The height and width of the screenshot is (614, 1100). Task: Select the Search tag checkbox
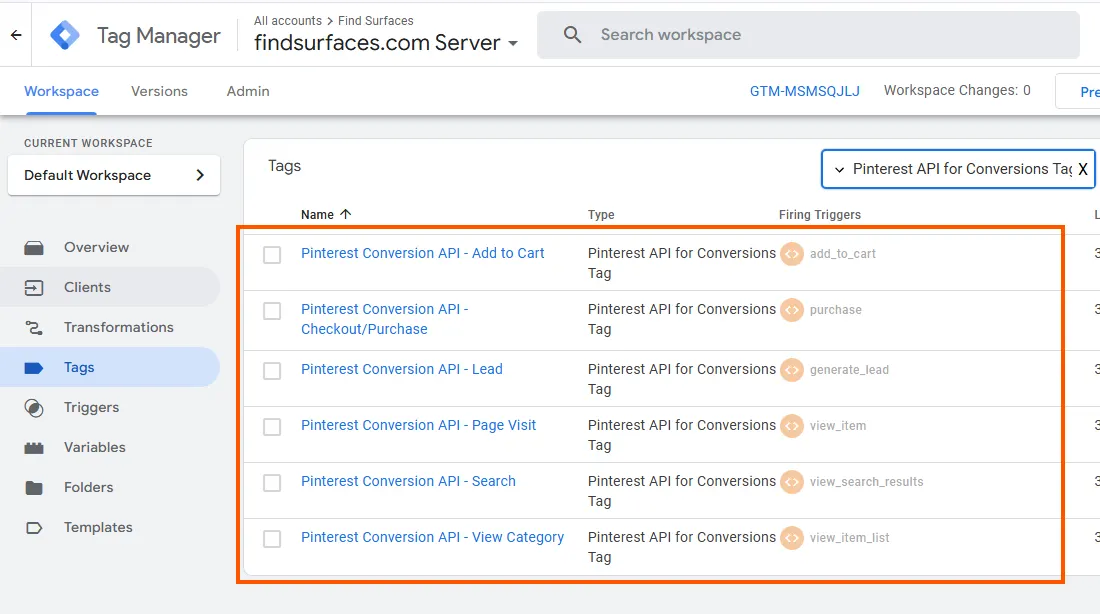tap(272, 483)
